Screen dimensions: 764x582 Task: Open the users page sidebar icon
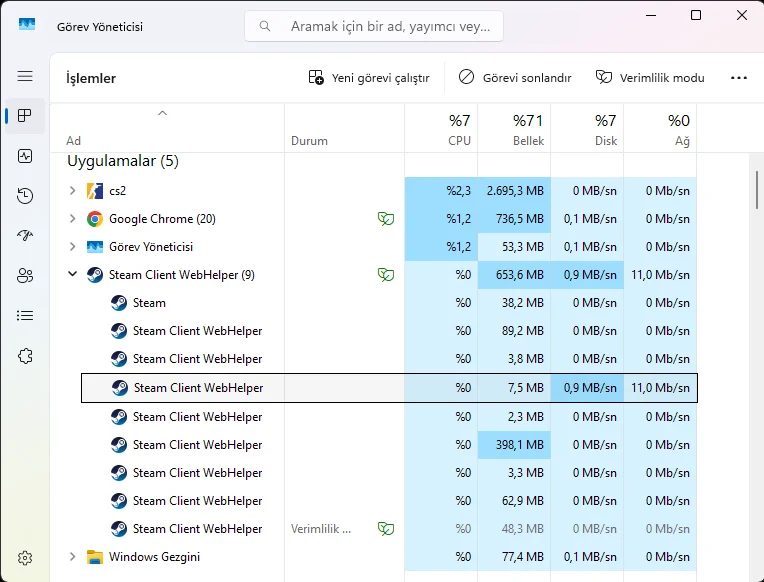(25, 276)
